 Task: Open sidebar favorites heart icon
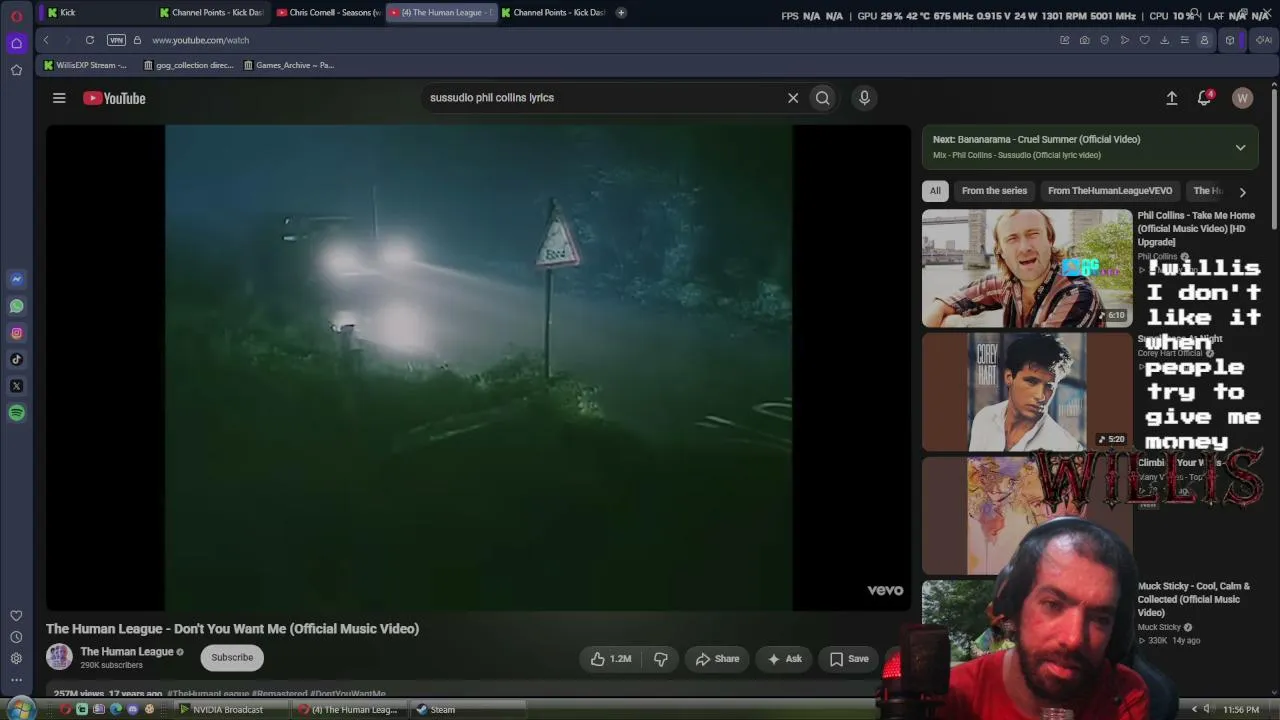16,616
